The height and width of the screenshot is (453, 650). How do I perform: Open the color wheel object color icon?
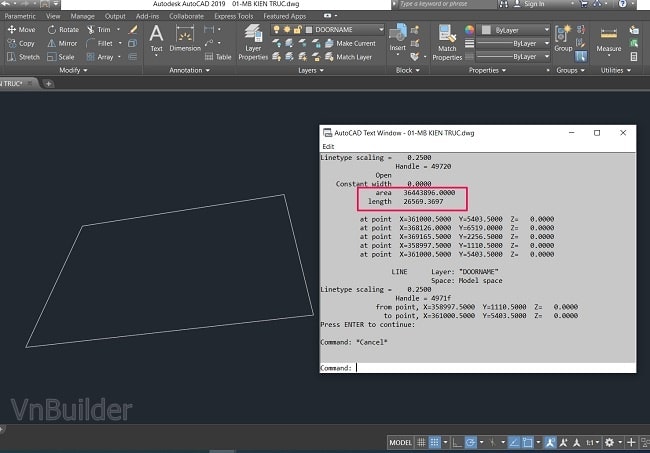tap(469, 30)
